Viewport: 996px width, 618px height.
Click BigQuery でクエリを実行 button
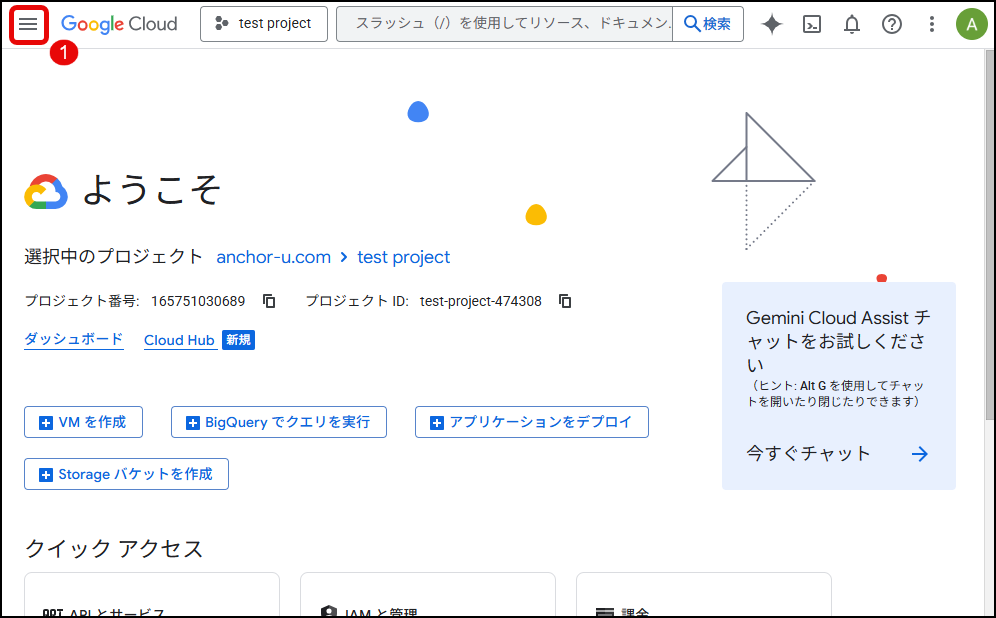pyautogui.click(x=279, y=422)
